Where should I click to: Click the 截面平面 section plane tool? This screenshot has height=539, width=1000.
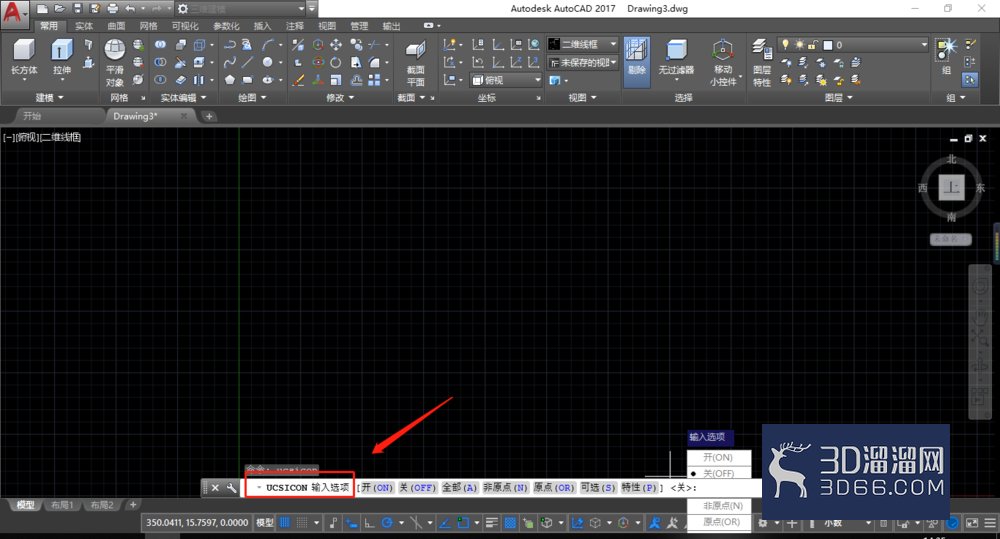click(416, 64)
